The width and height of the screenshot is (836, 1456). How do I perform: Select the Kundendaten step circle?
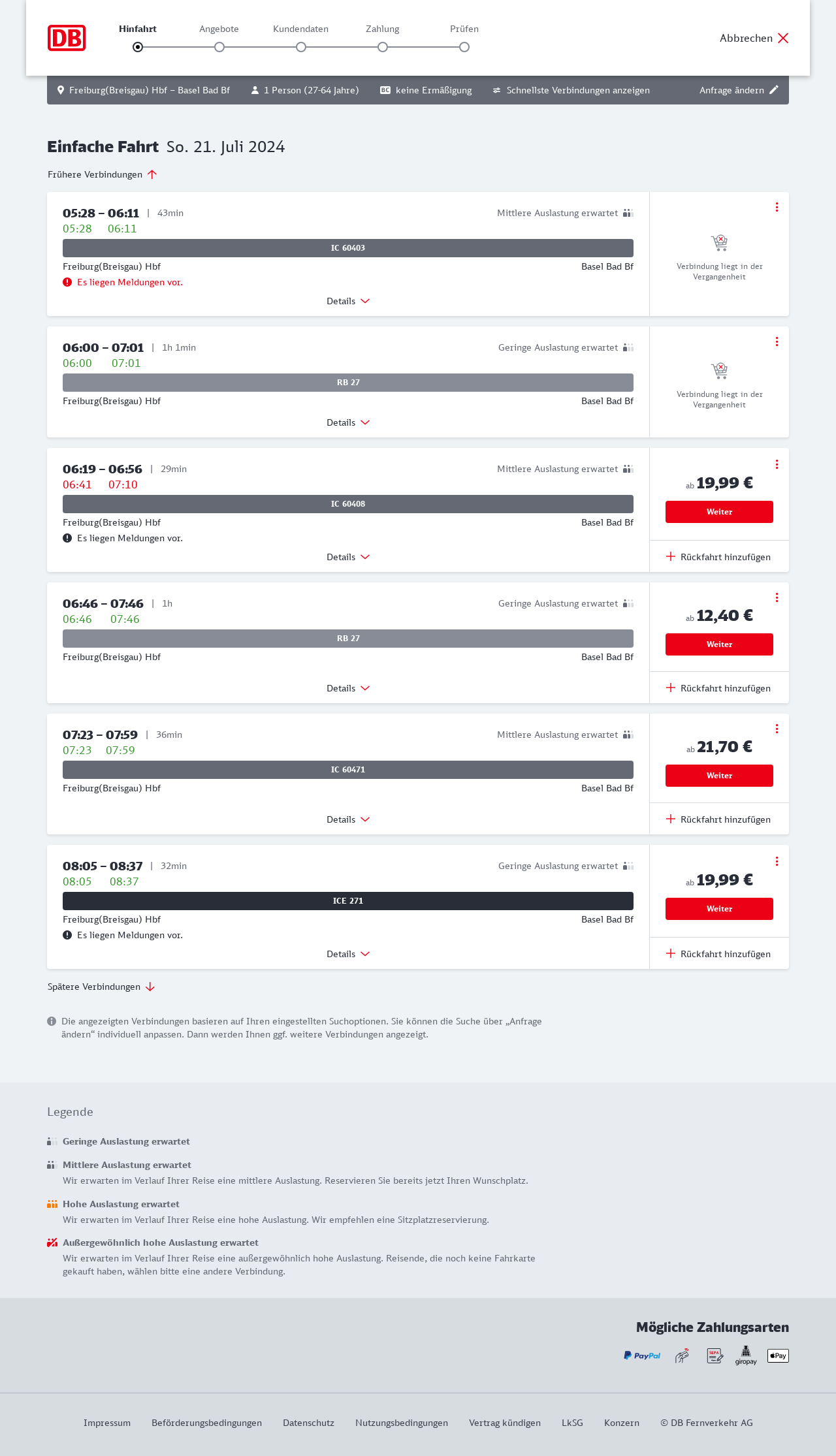pos(301,47)
